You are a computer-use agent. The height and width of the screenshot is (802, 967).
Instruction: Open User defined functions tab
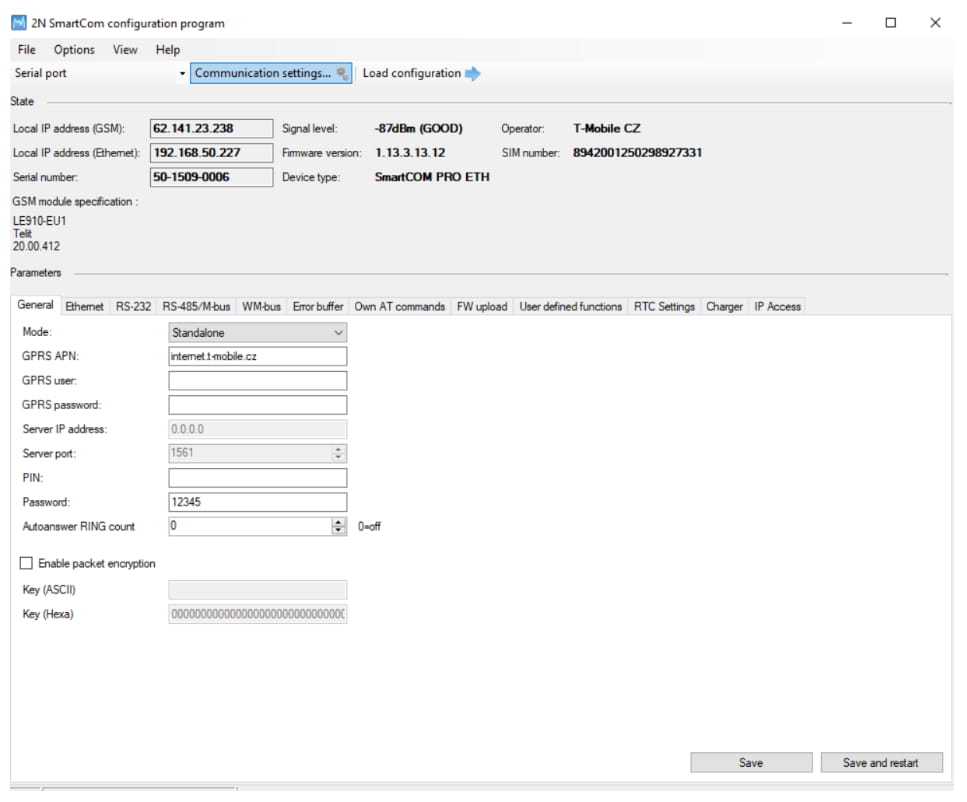[570, 307]
